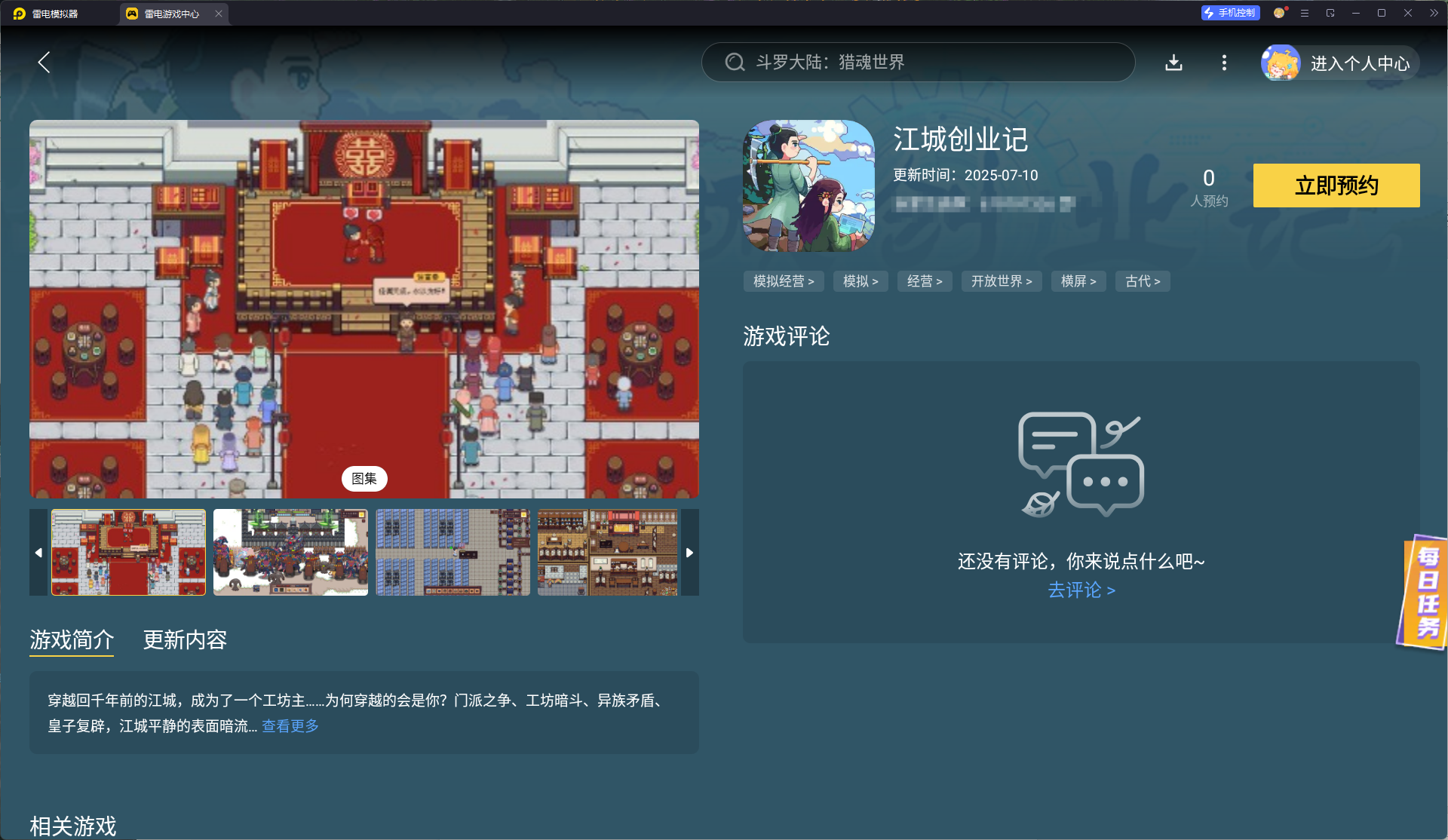The image size is (1448, 840).
Task: Select the blue field grid thumbnail
Action: pyautogui.click(x=452, y=553)
